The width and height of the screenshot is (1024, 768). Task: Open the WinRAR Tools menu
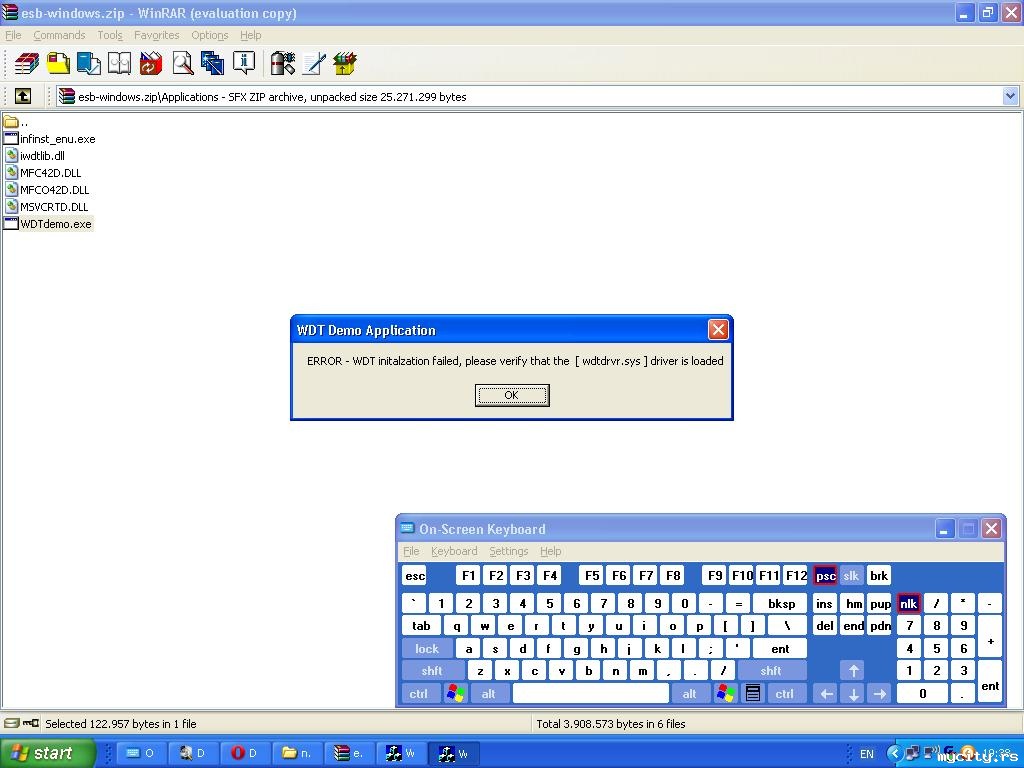point(110,35)
